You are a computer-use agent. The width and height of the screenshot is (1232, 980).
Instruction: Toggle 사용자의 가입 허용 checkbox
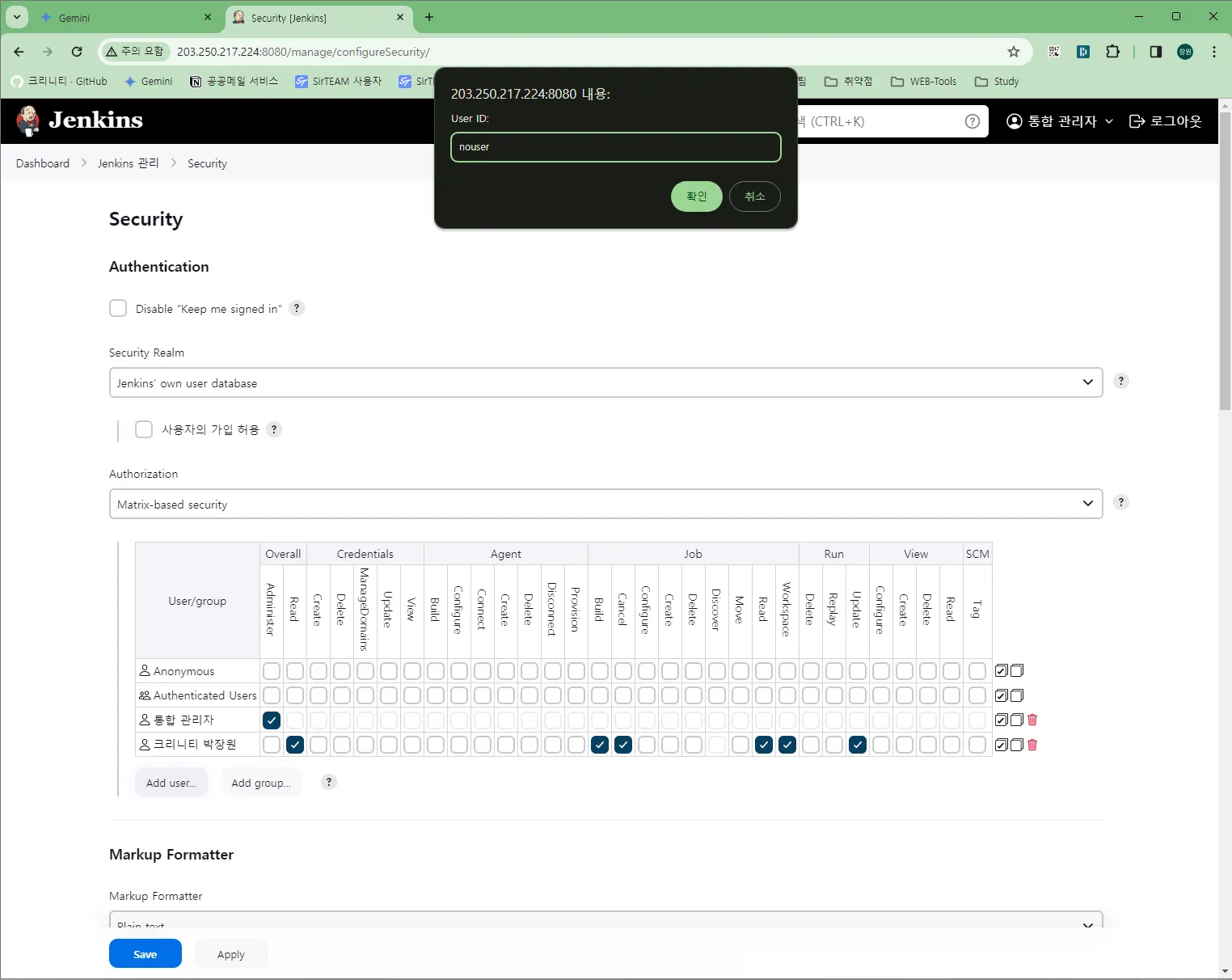(144, 429)
